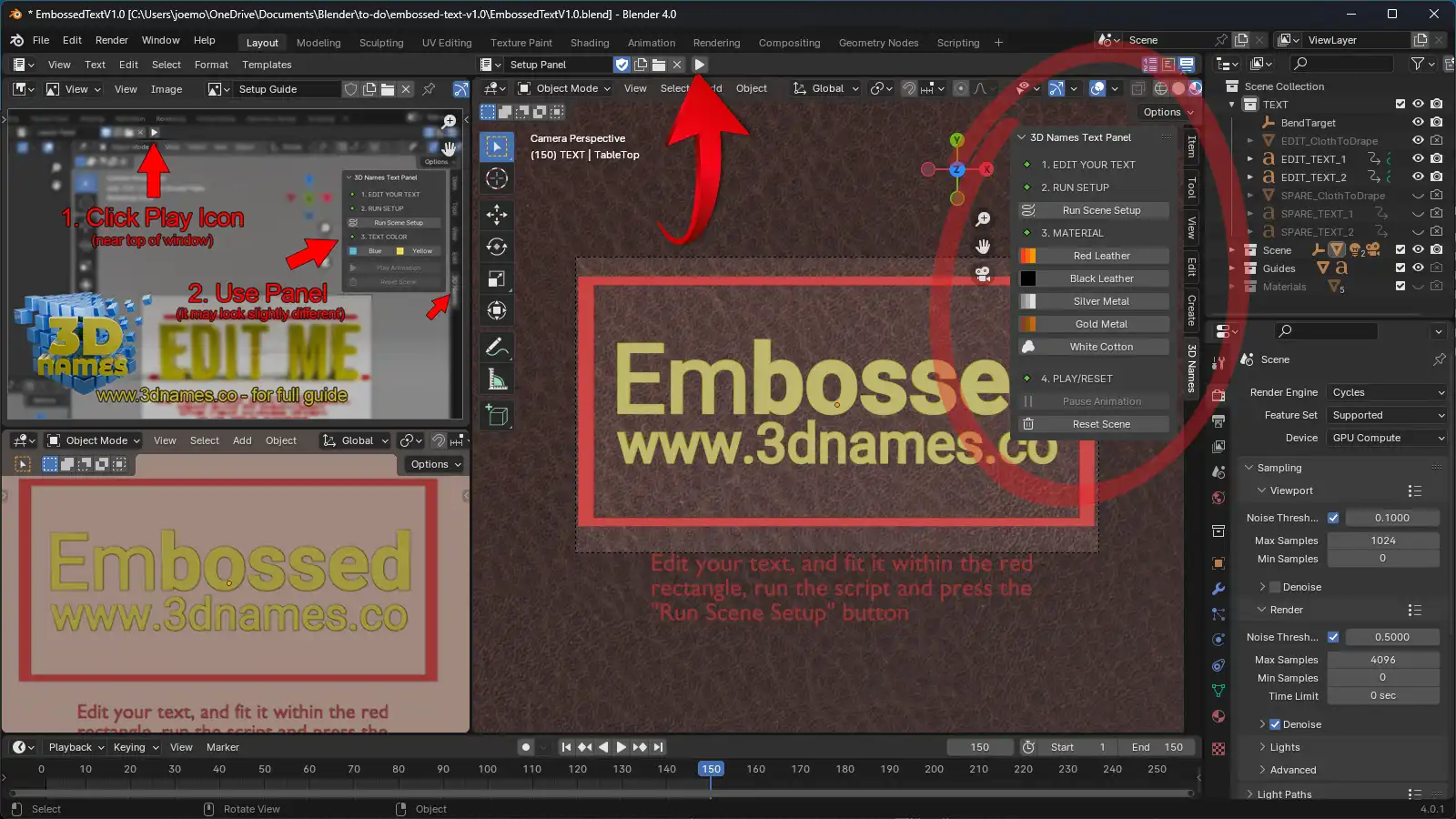Open the Render properties tab icon
The height and width of the screenshot is (819, 1456).
point(1218,395)
